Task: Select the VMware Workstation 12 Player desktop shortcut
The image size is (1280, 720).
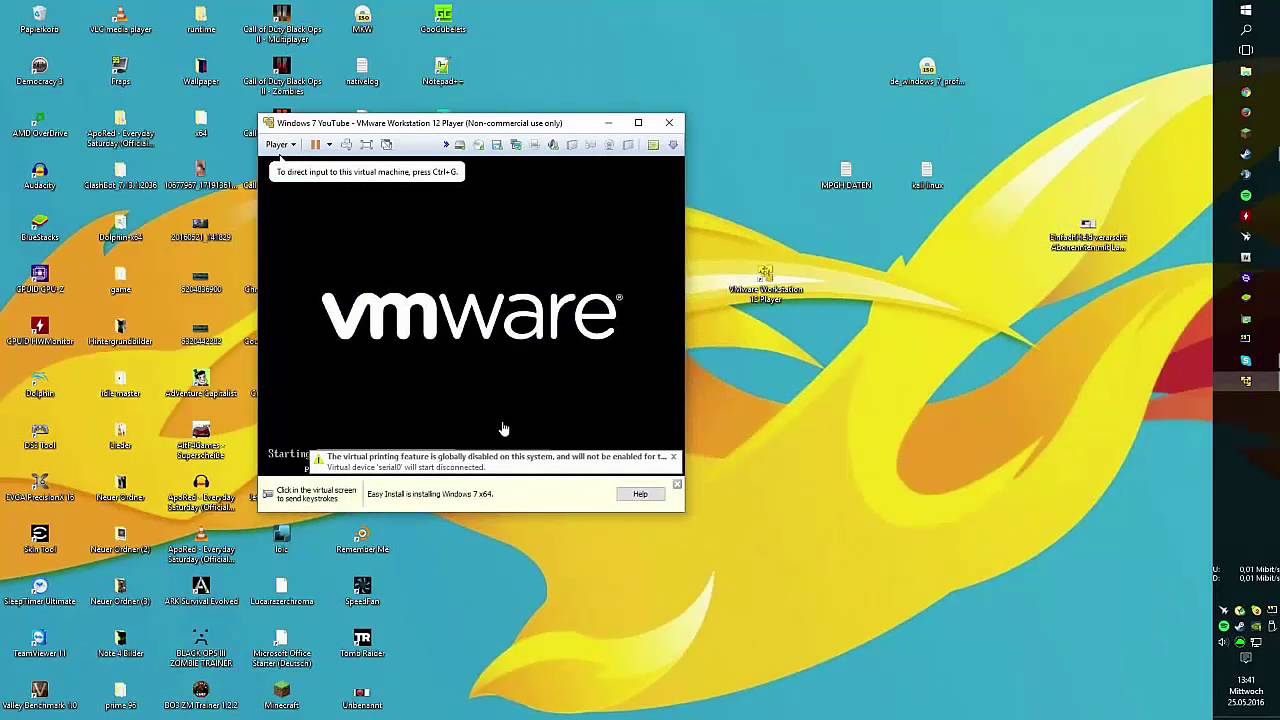Action: (766, 284)
